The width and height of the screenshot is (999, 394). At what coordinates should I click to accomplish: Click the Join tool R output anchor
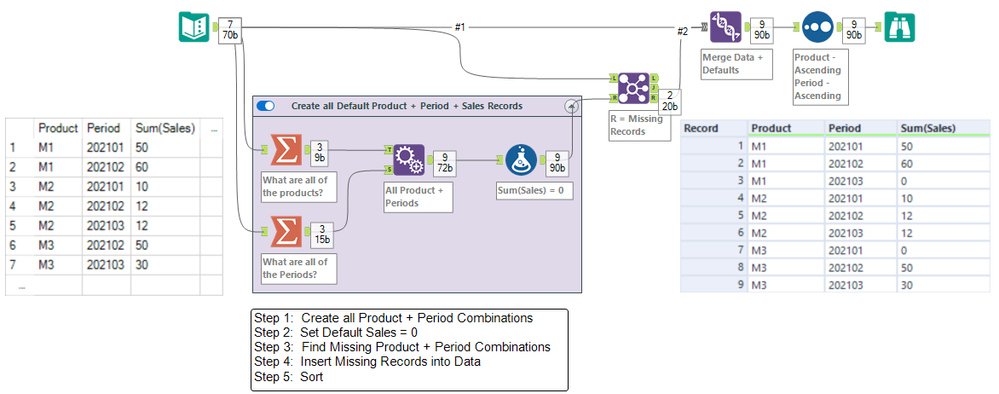(x=654, y=99)
